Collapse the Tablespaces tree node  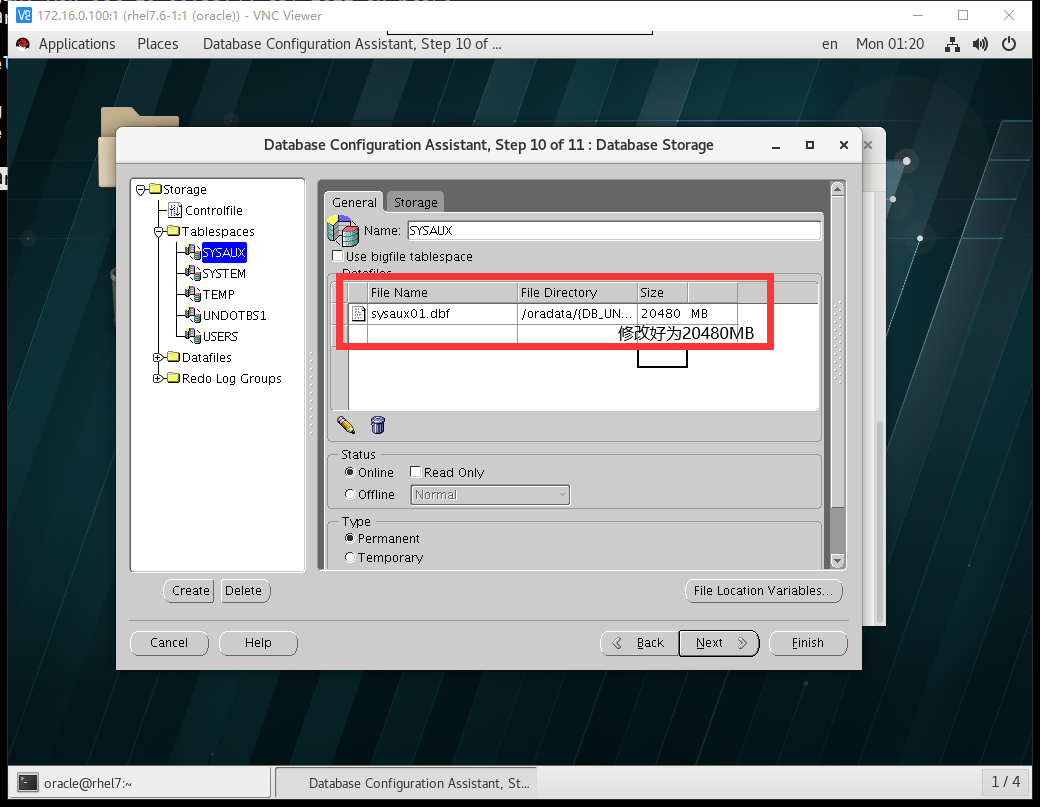159,231
